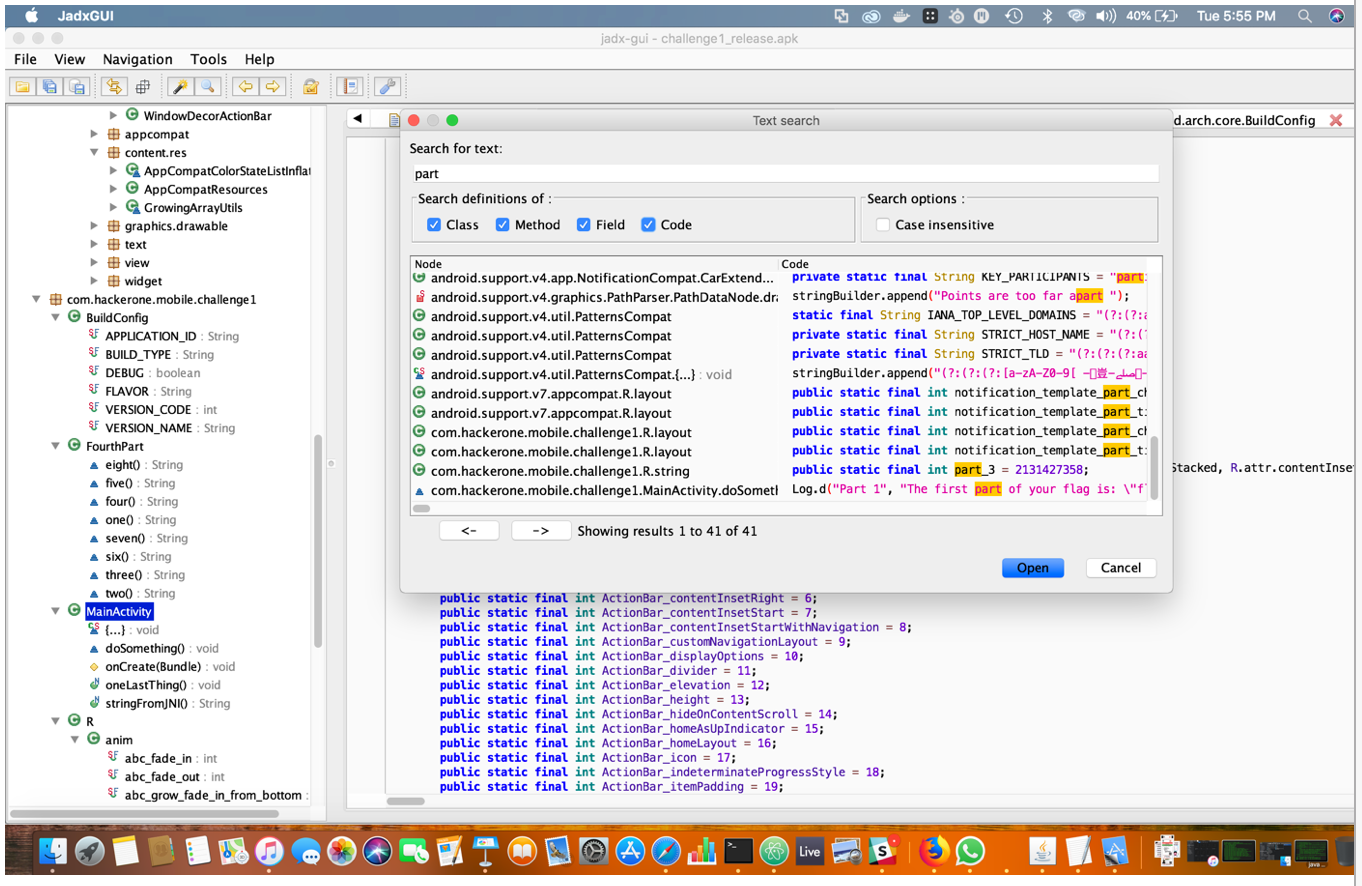The image size is (1362, 886).
Task: Click the Forward yellow arrow icon
Action: (272, 86)
